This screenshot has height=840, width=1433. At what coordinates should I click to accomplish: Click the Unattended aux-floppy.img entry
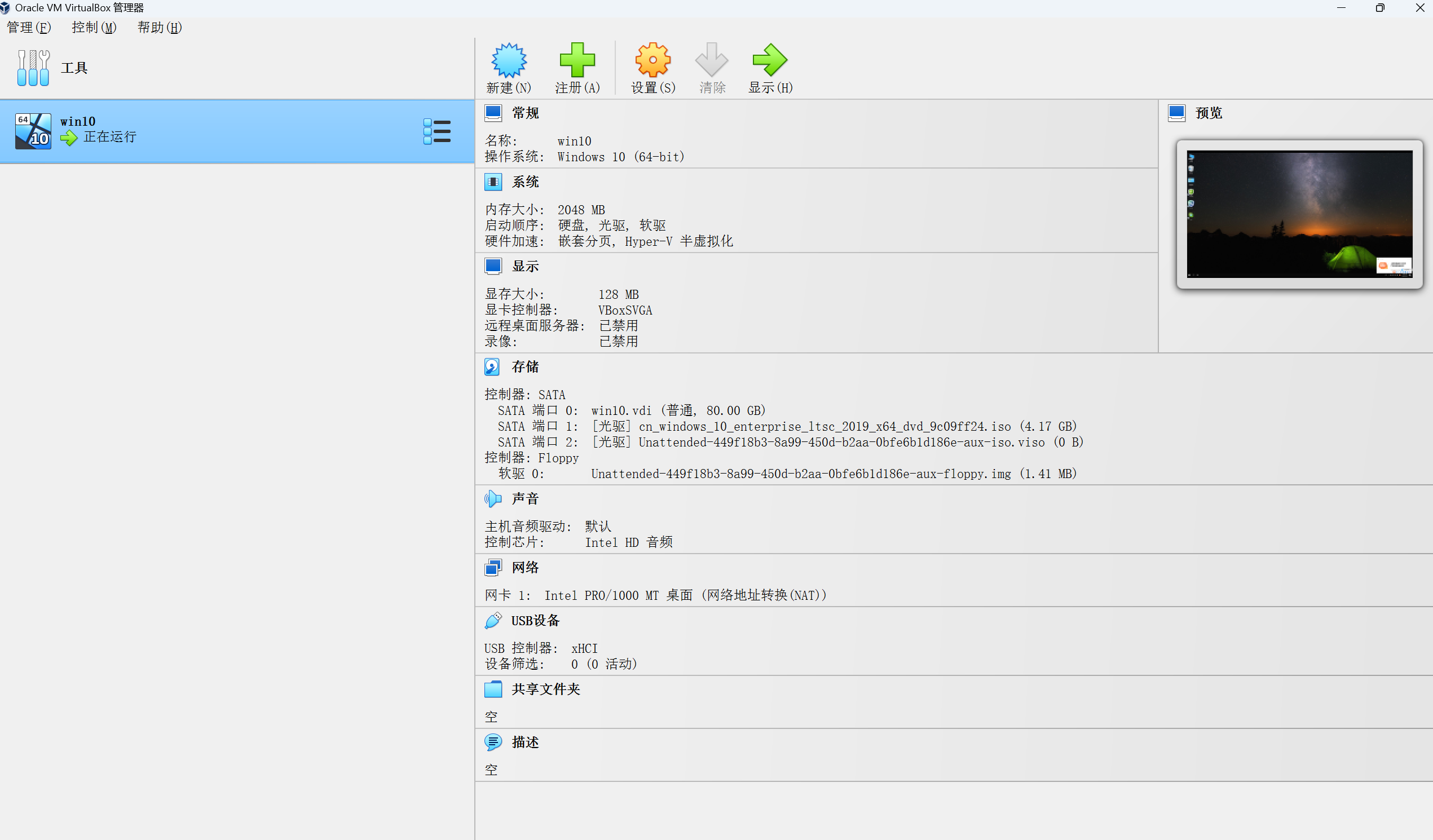point(834,474)
